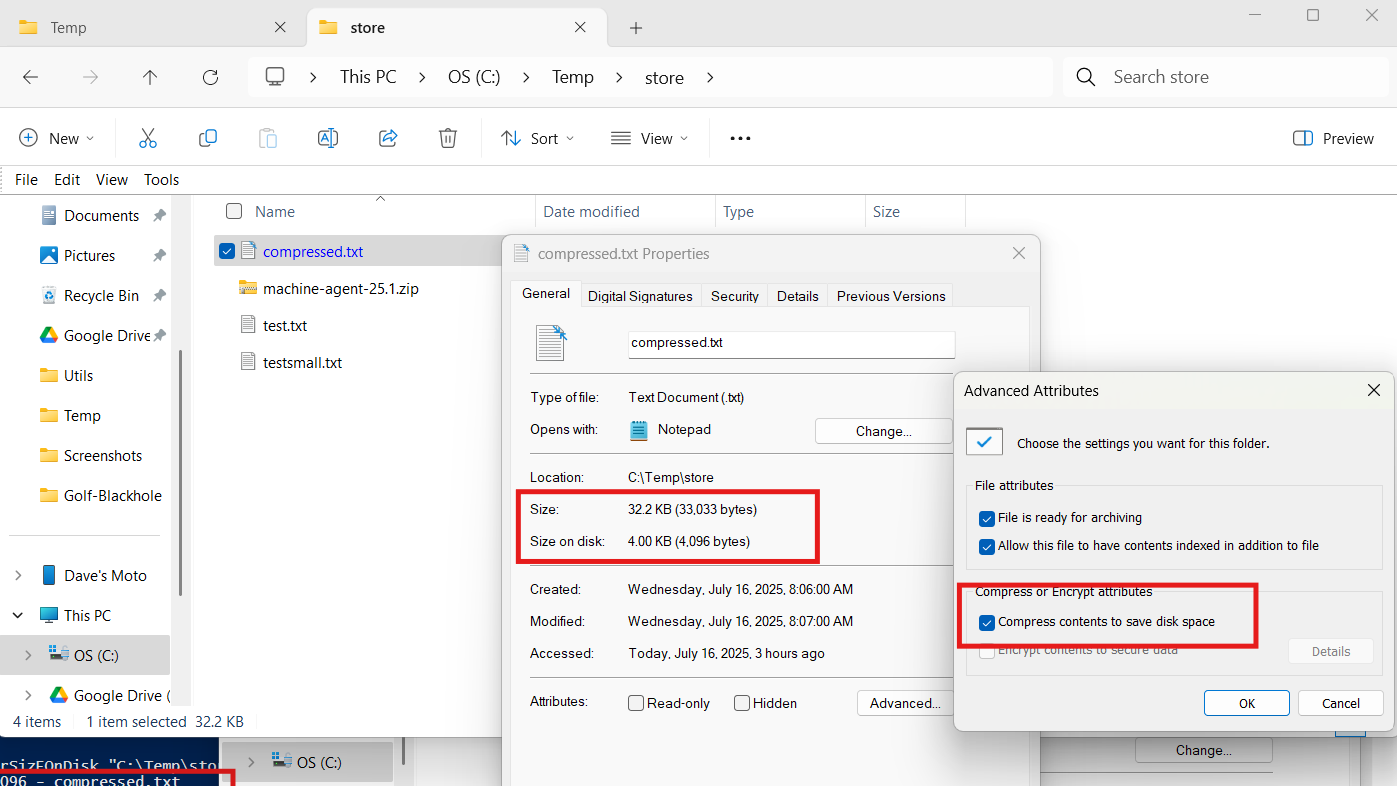Click the This PC monitor icon in address bar
The height and width of the screenshot is (786, 1397).
tap(275, 77)
